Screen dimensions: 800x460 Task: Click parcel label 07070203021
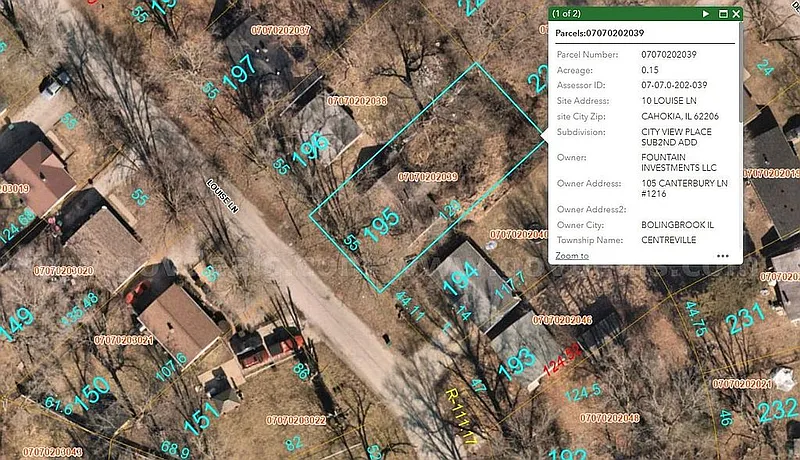(x=124, y=340)
